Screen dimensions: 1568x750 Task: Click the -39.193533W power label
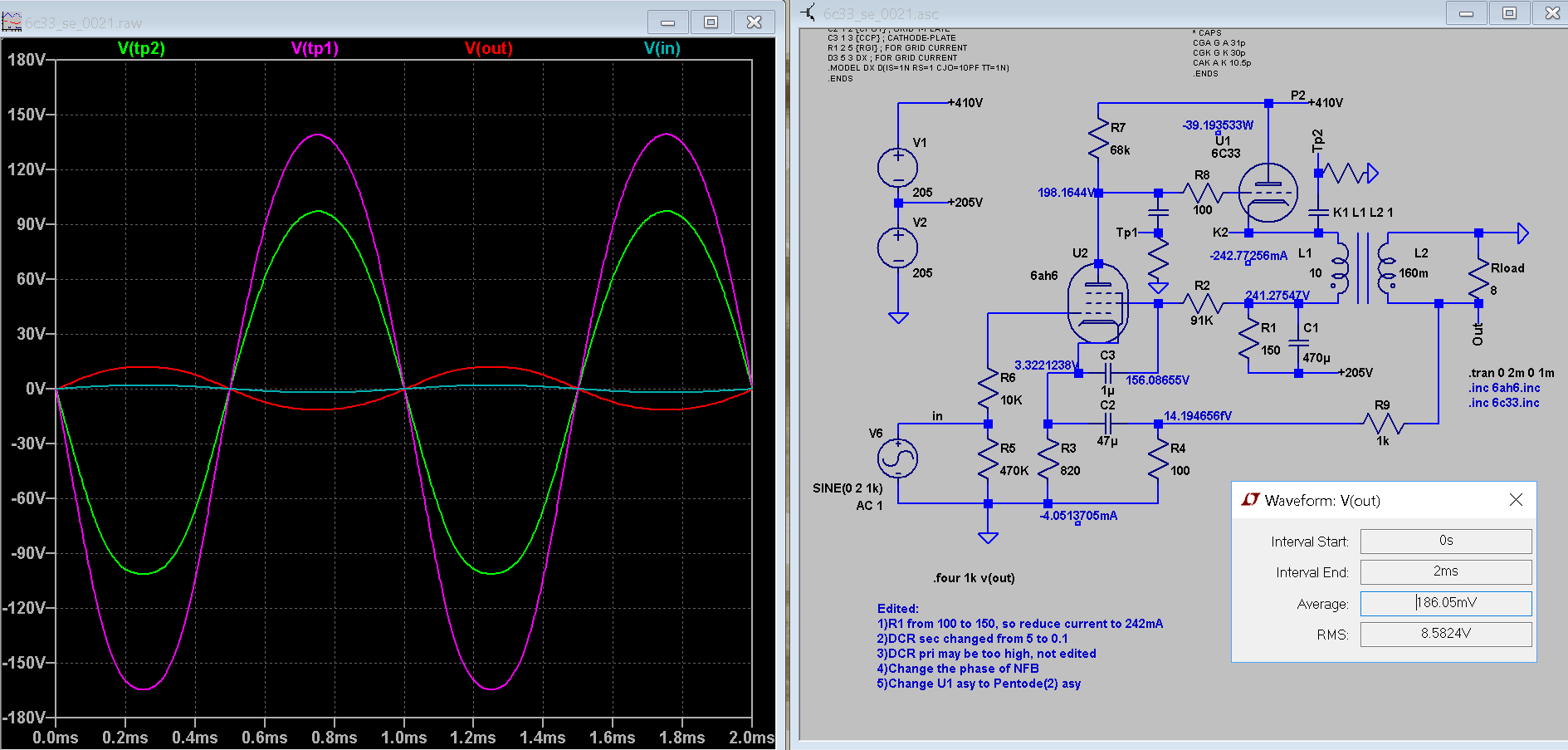[x=1218, y=125]
